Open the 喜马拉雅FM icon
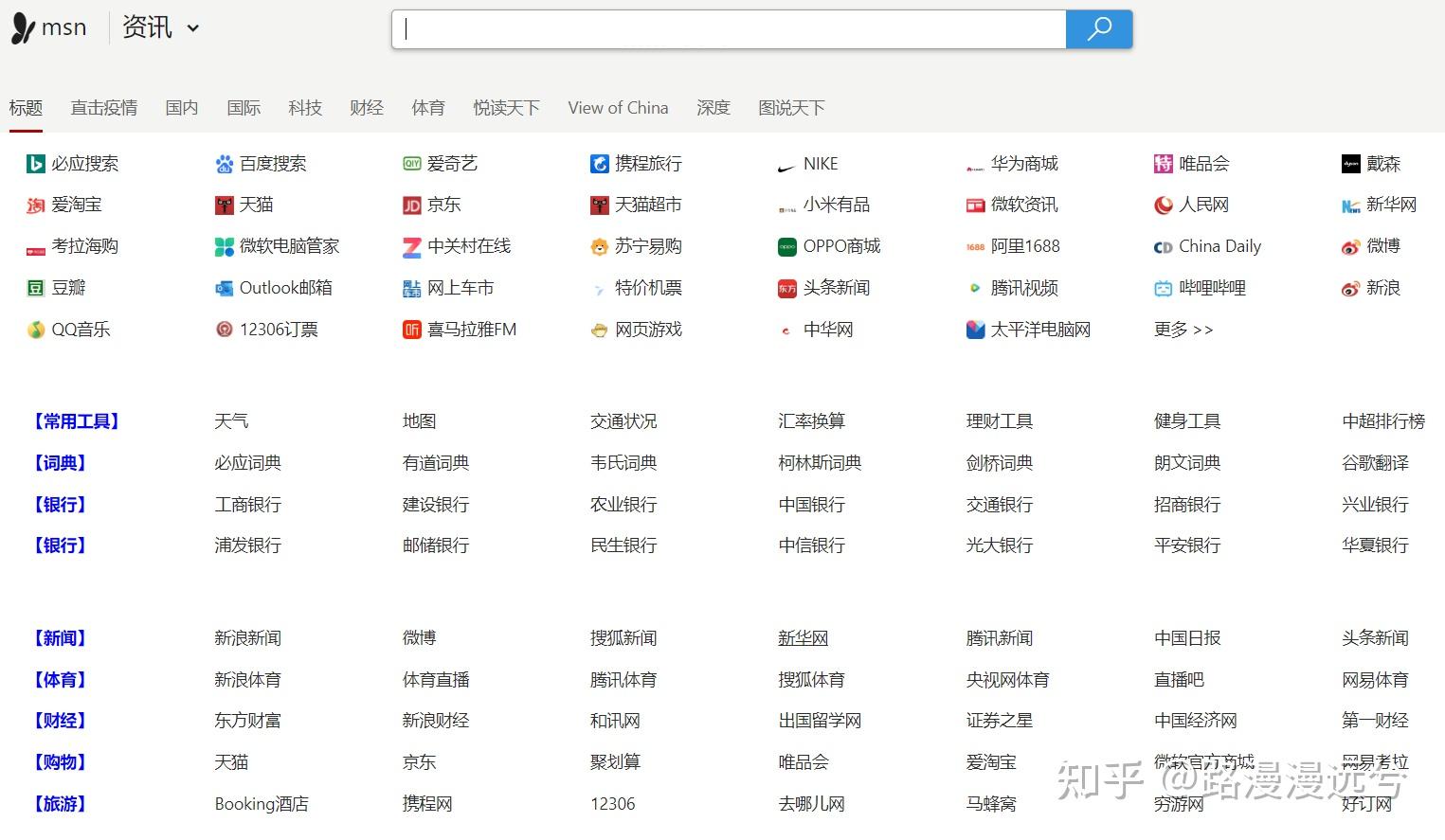 point(411,330)
